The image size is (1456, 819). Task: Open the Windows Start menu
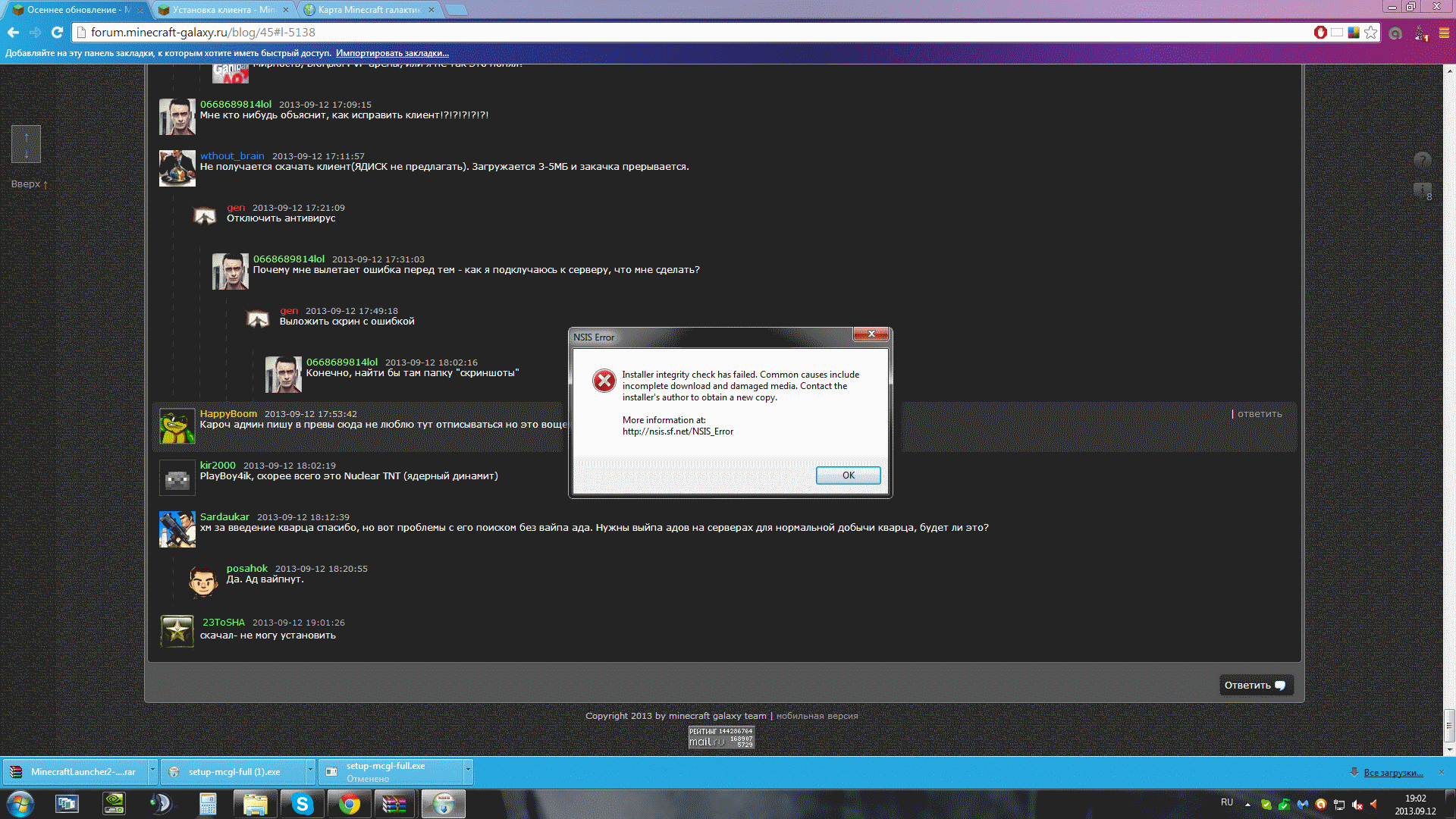20,804
